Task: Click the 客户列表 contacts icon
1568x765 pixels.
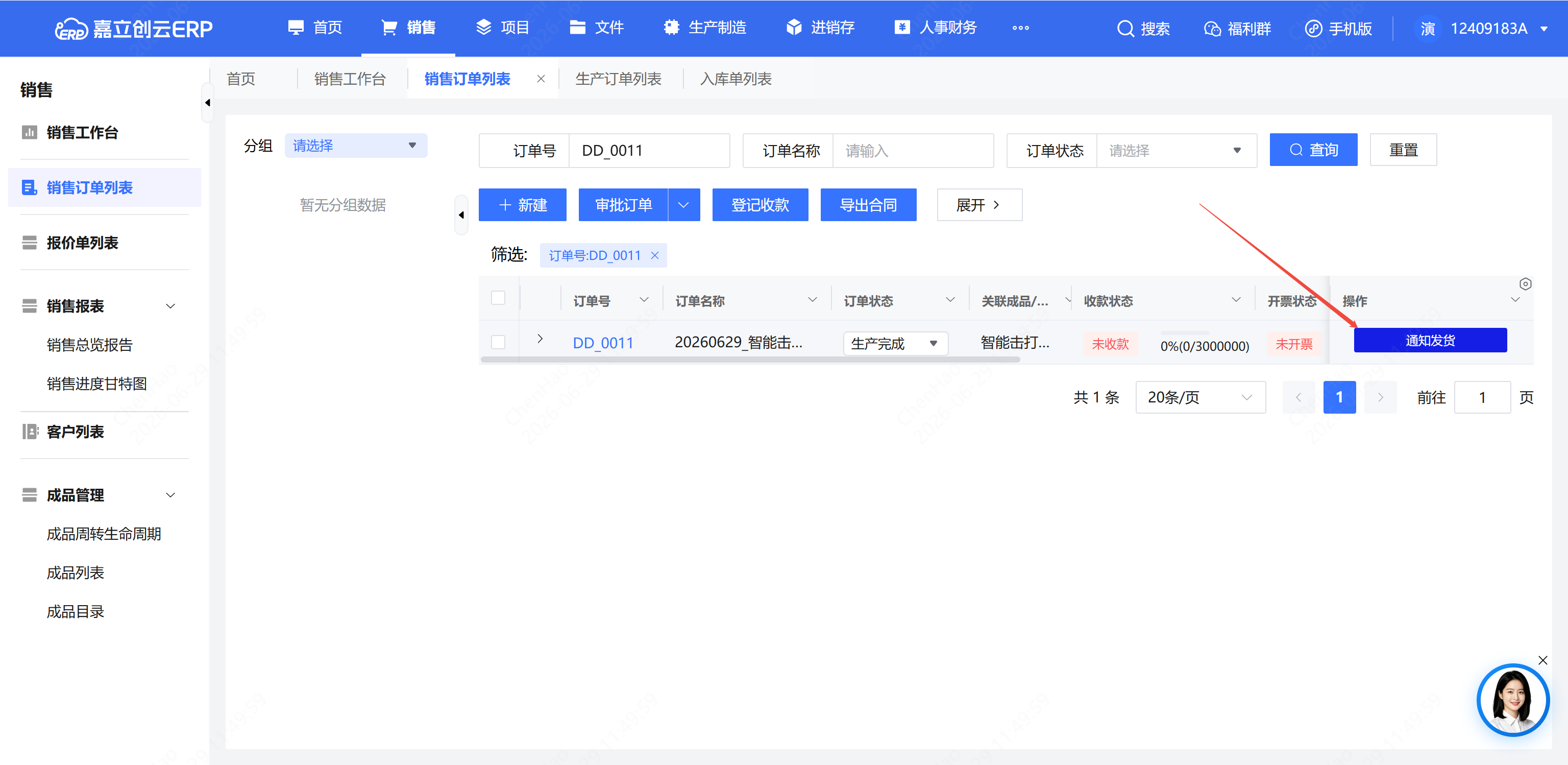Action: (x=30, y=432)
